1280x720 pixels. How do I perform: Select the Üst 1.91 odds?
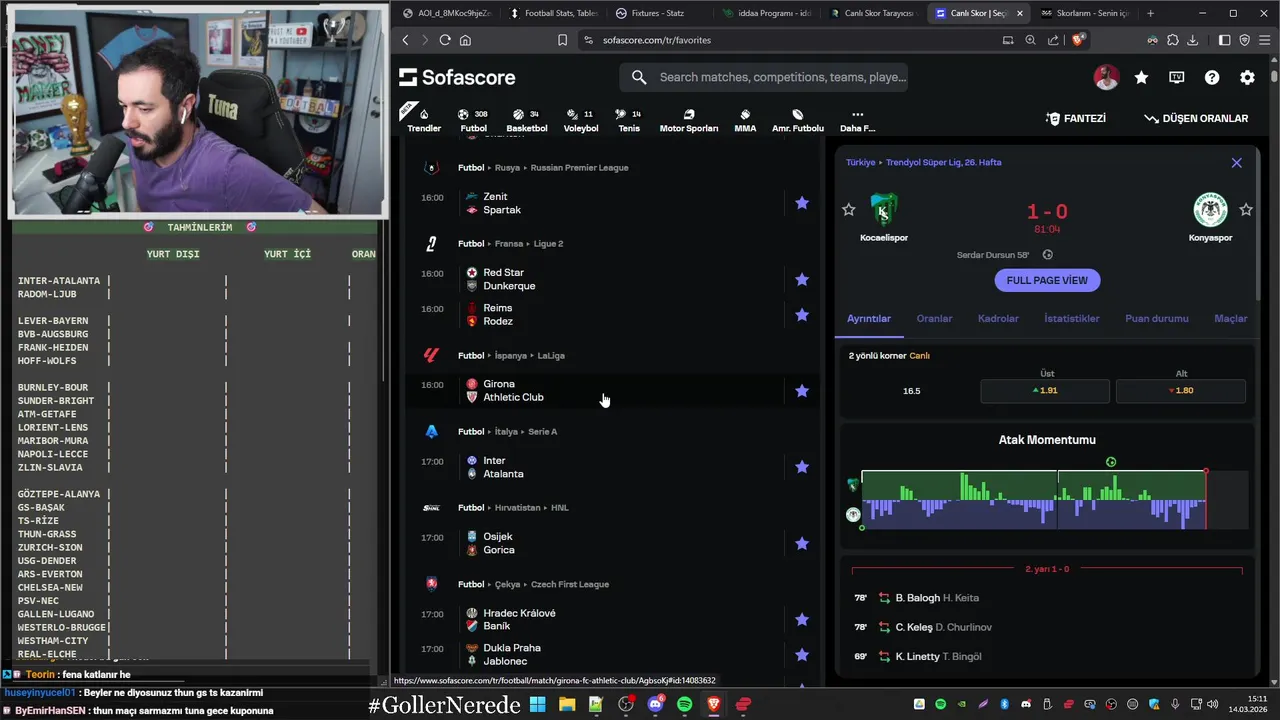pyautogui.click(x=1045, y=391)
